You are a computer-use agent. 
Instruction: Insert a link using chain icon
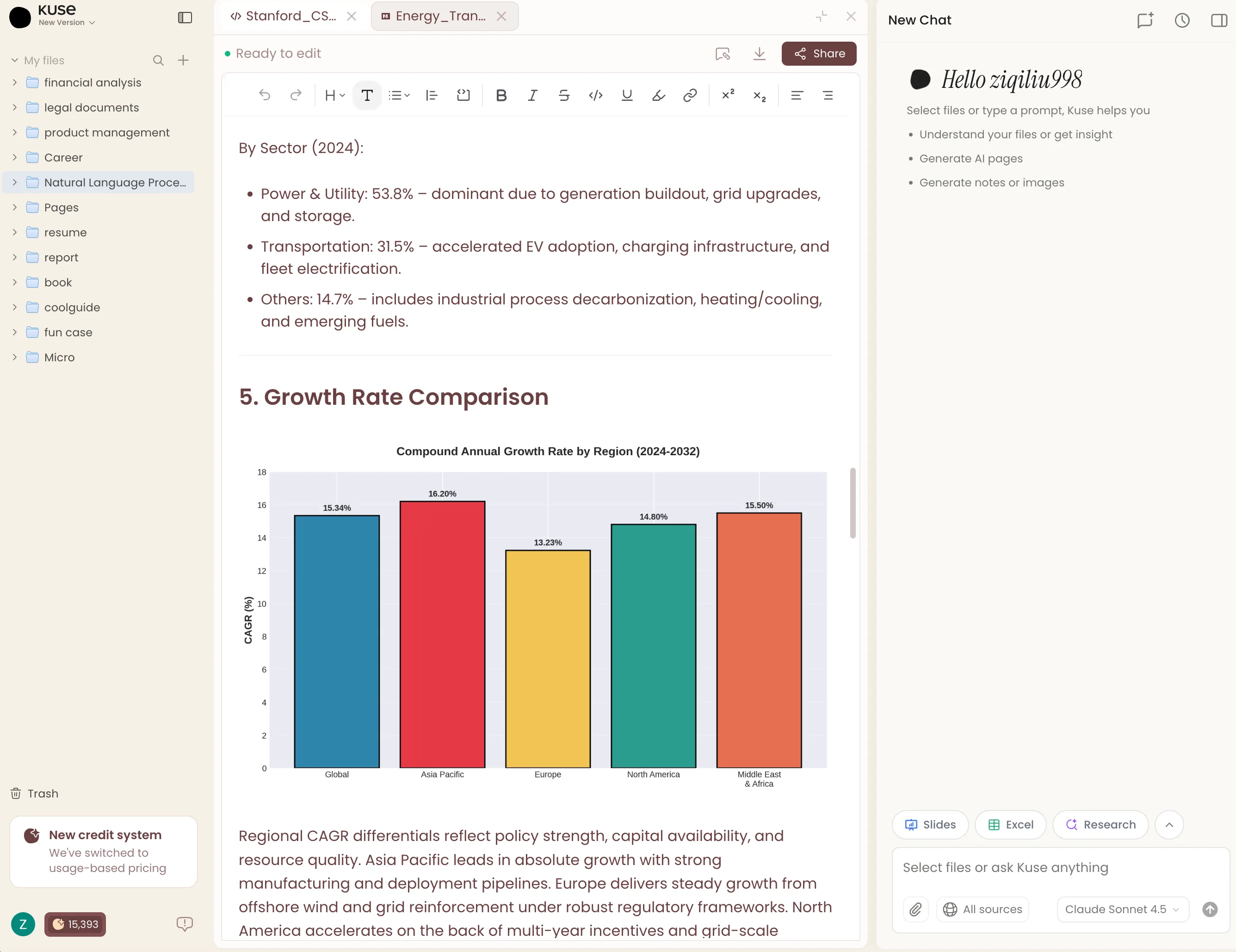coord(689,96)
